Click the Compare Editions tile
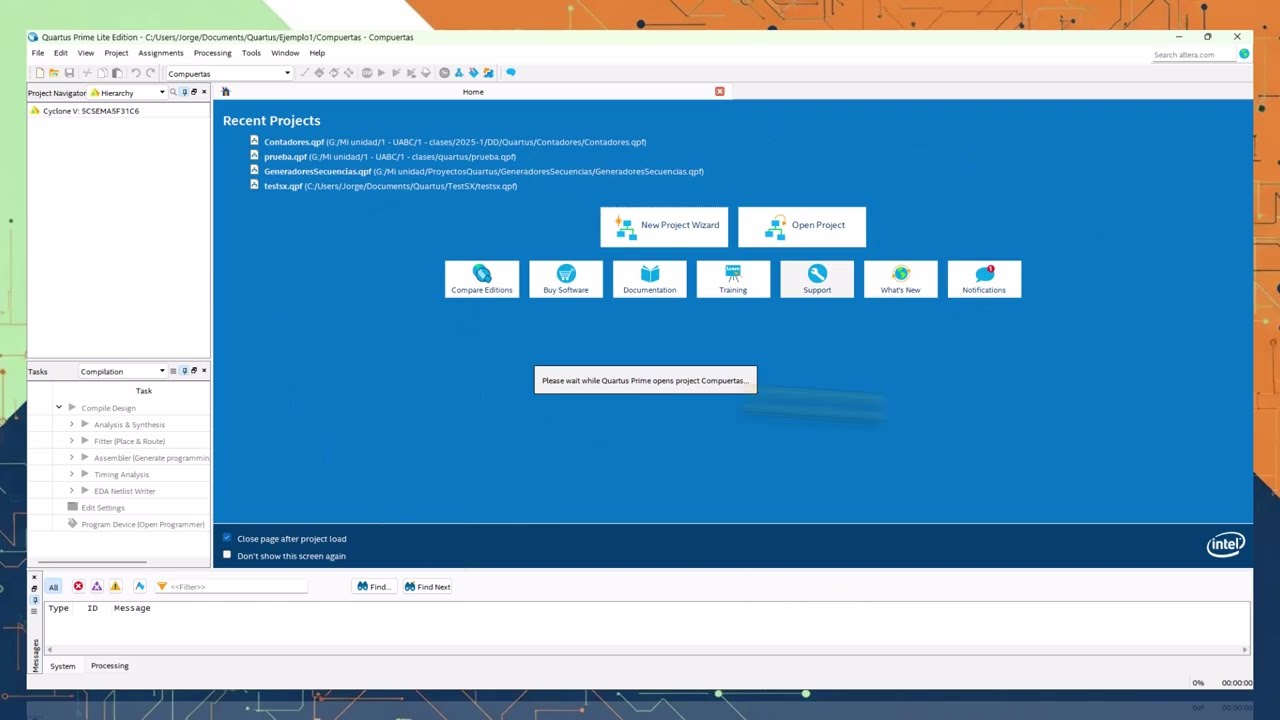This screenshot has height=720, width=1280. (482, 279)
